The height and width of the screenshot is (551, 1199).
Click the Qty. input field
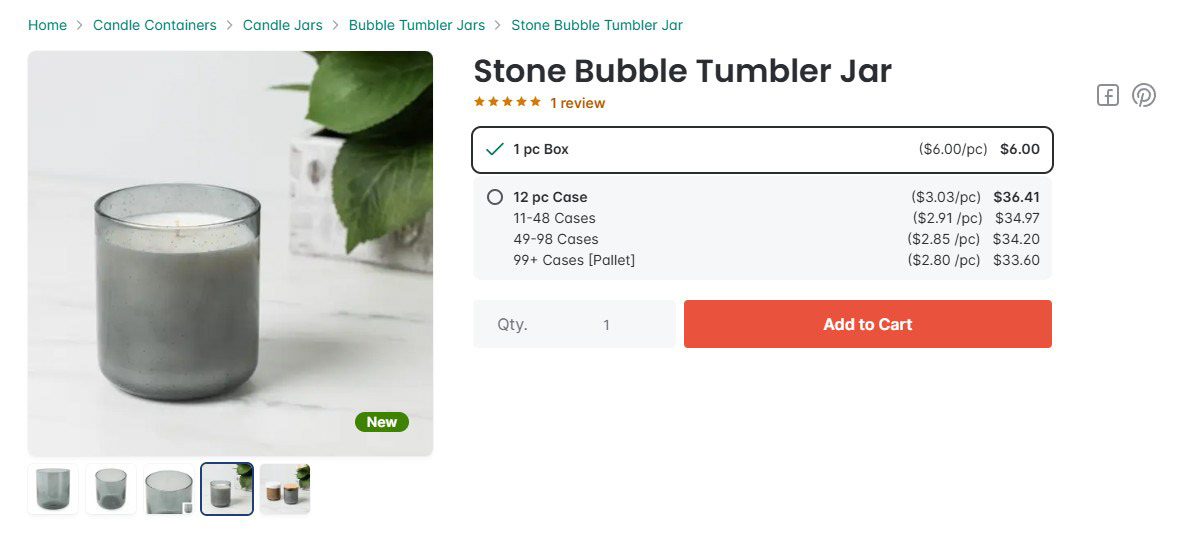605,324
